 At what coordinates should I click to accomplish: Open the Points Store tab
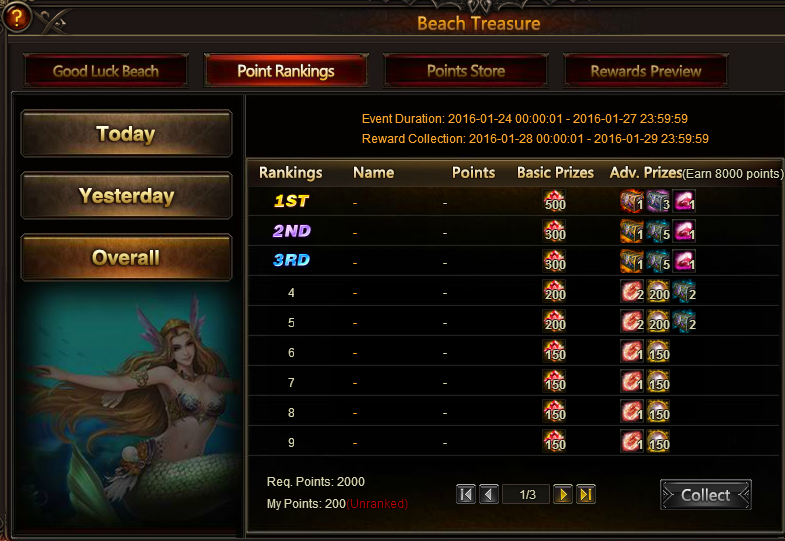[466, 71]
